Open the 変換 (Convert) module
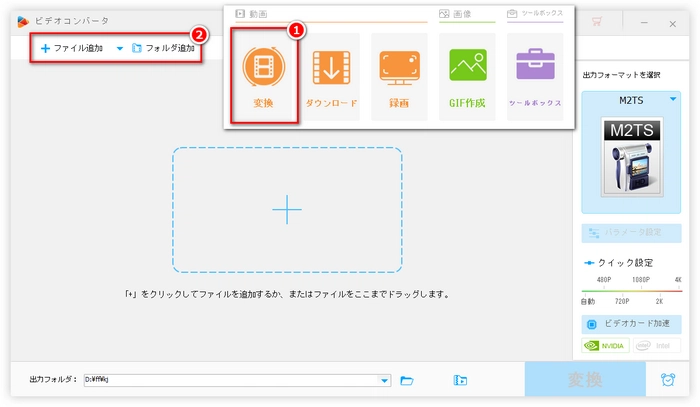The image size is (700, 407). (264, 76)
